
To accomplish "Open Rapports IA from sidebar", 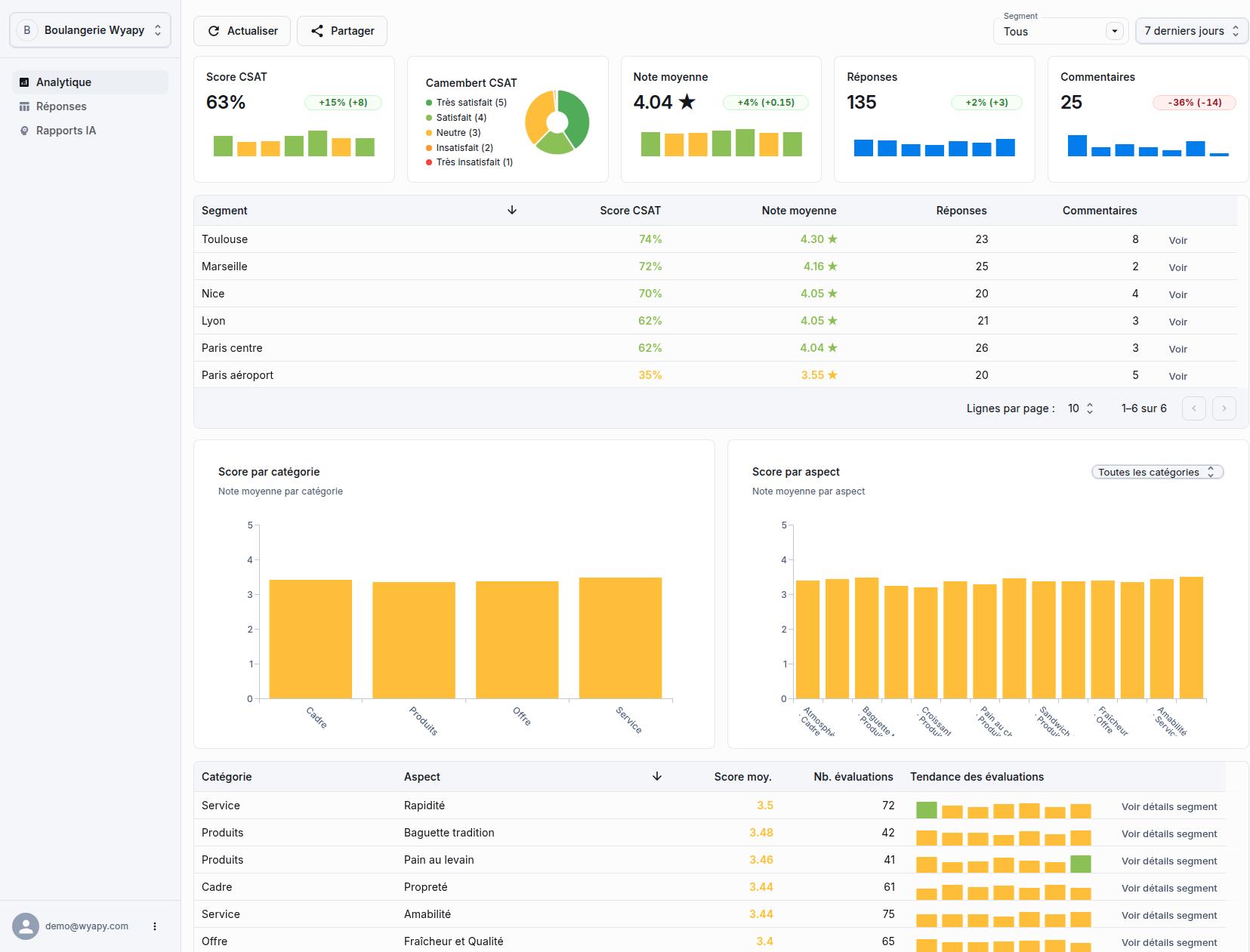I will [x=66, y=131].
